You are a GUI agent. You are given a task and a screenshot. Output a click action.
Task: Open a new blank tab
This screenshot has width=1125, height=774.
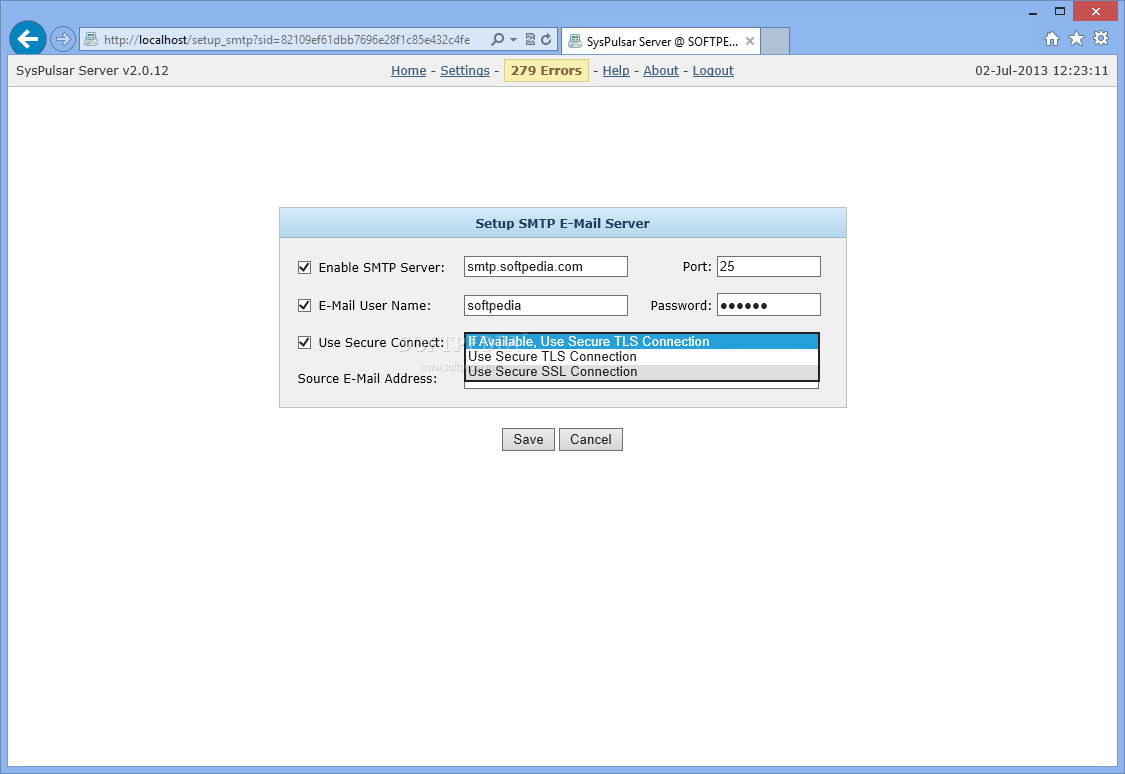775,41
